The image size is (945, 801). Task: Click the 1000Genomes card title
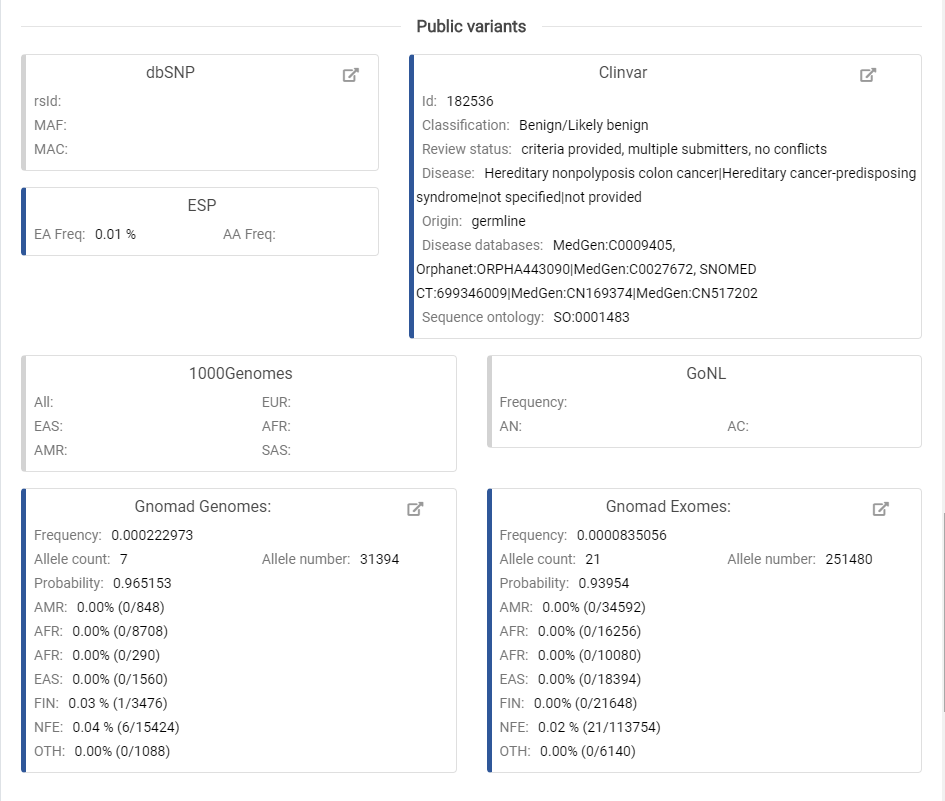coord(240,374)
